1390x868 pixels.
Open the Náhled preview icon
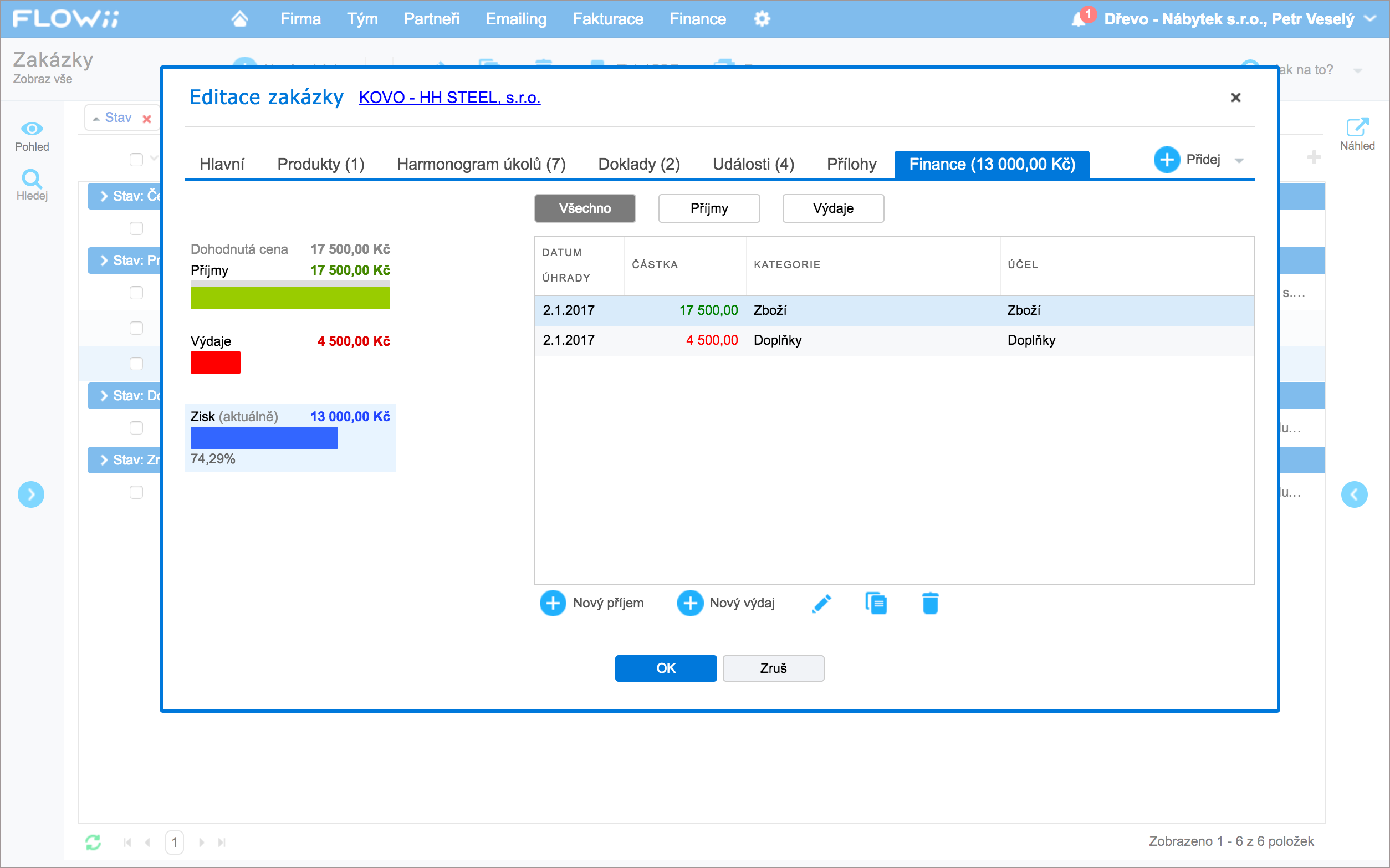point(1357,127)
